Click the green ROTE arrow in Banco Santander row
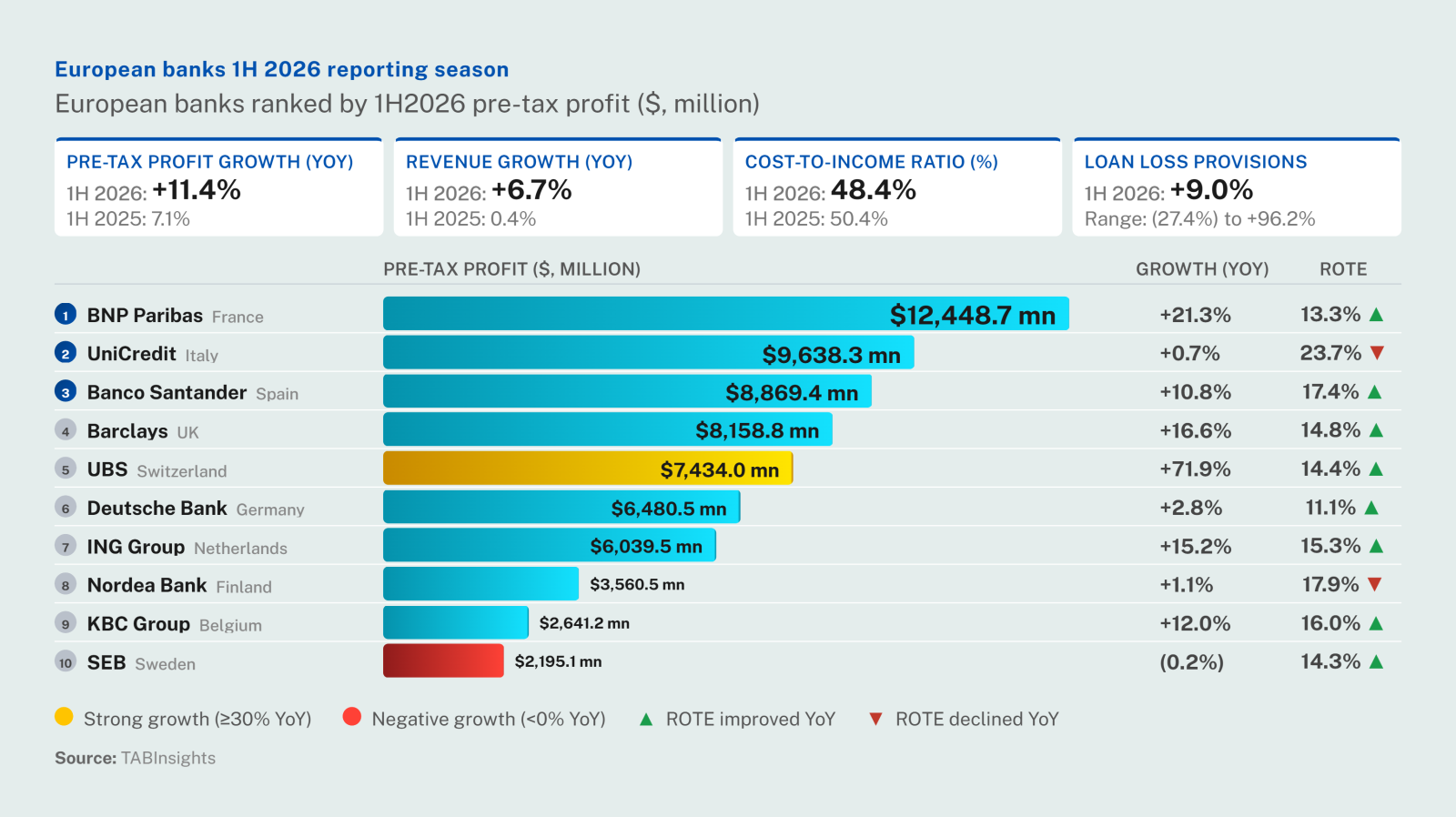This screenshot has width=1456, height=817. coord(1375,392)
